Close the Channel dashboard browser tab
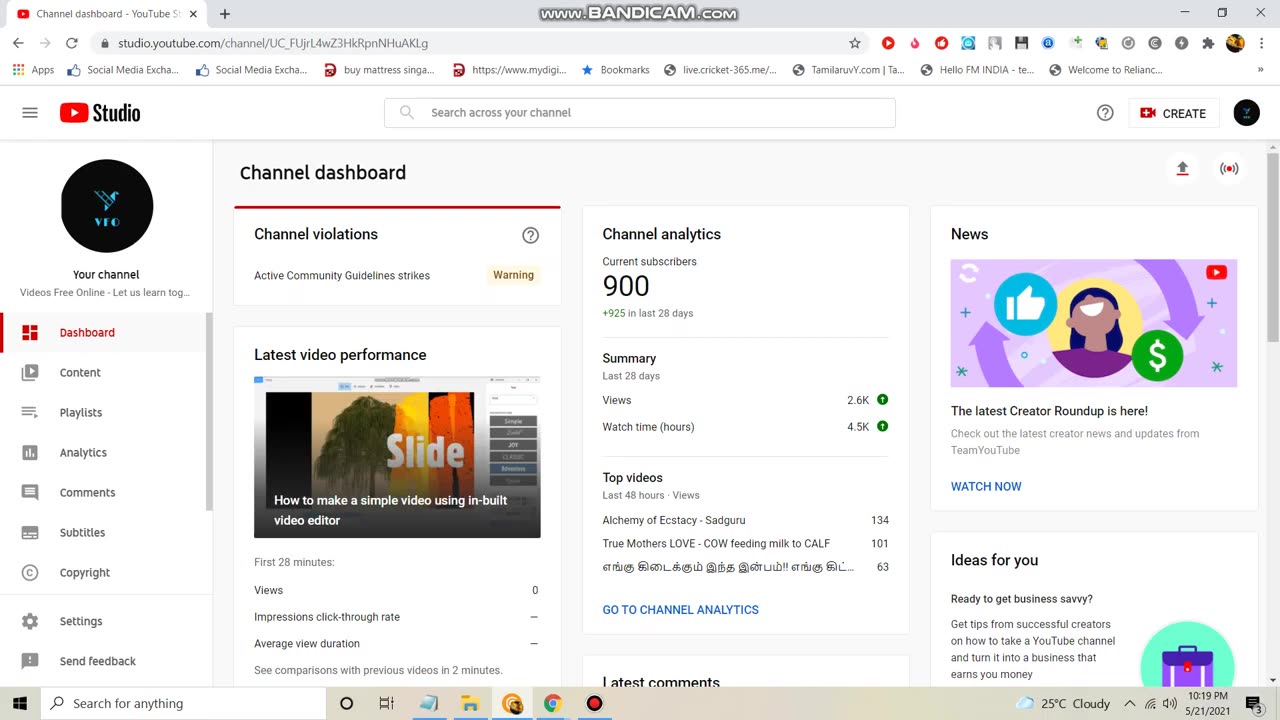Screen dimensions: 1280x720 tap(193, 14)
